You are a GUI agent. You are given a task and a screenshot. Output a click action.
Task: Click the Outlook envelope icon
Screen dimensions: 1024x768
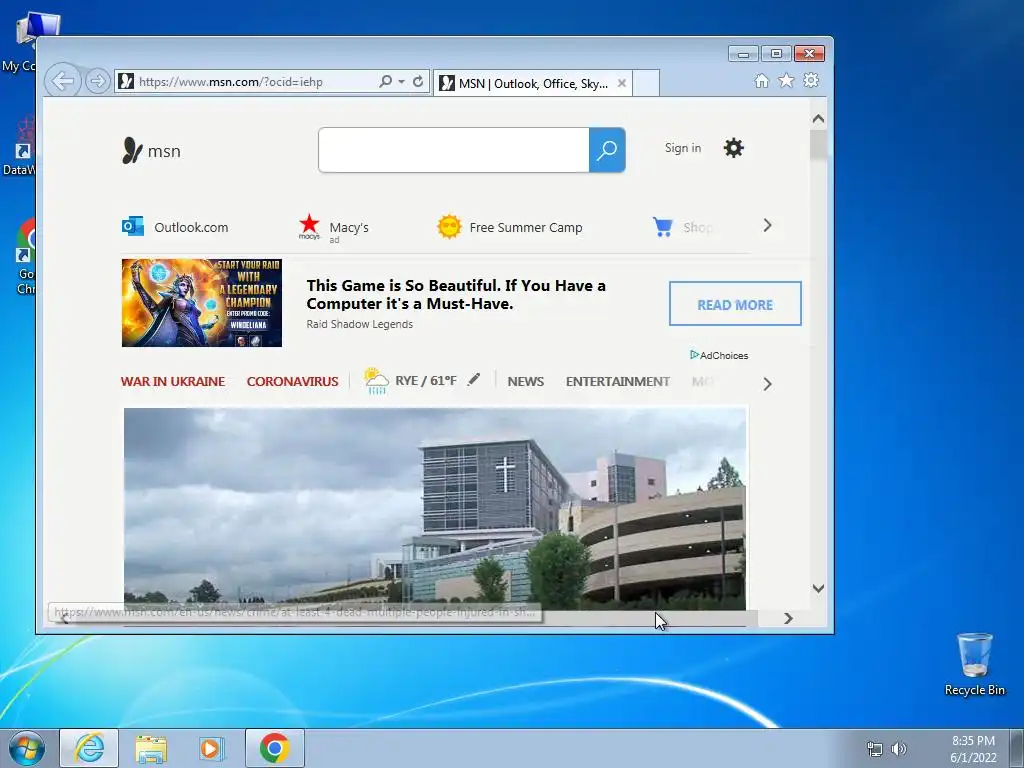coord(133,226)
